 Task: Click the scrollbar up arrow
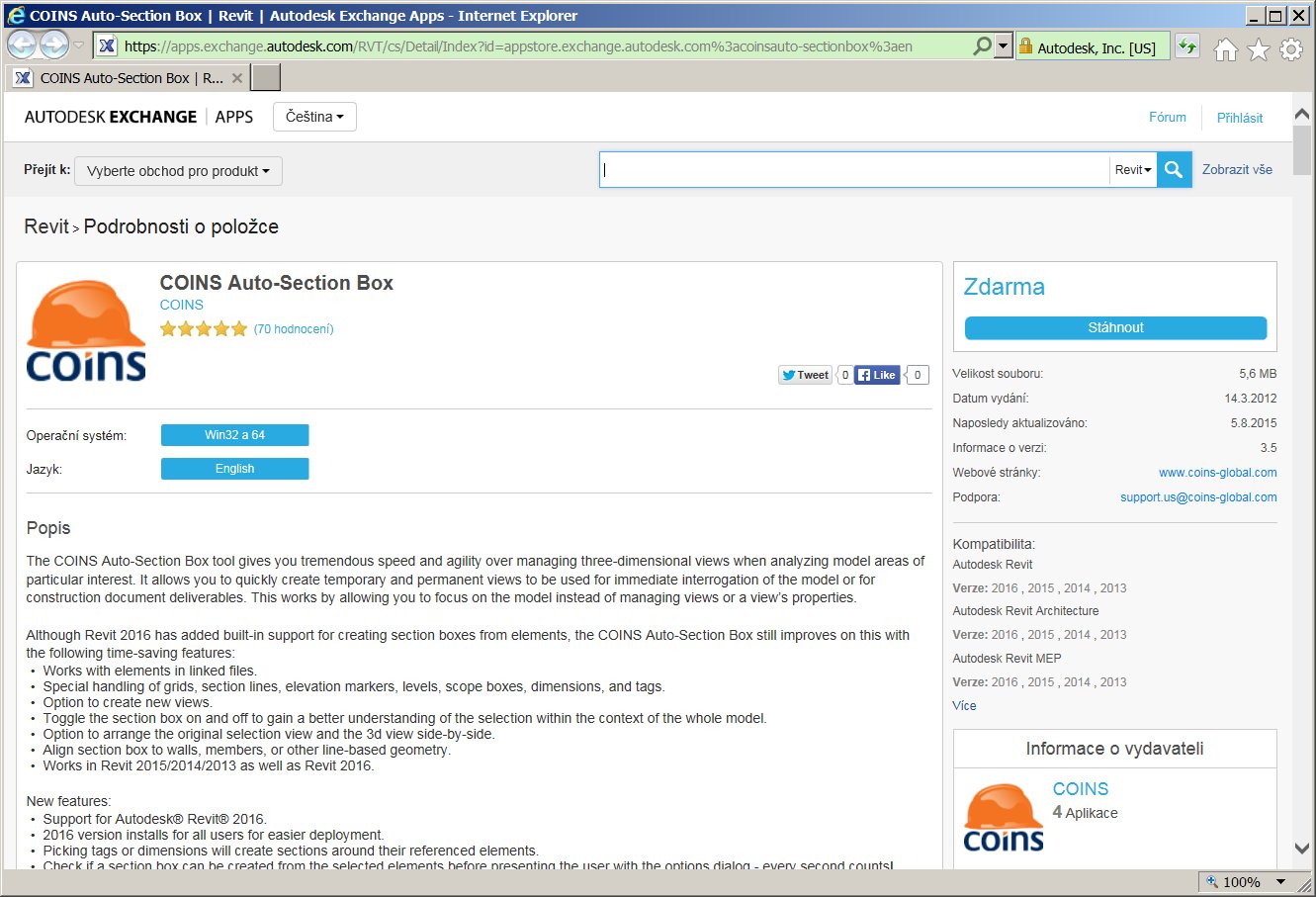click(x=1301, y=114)
